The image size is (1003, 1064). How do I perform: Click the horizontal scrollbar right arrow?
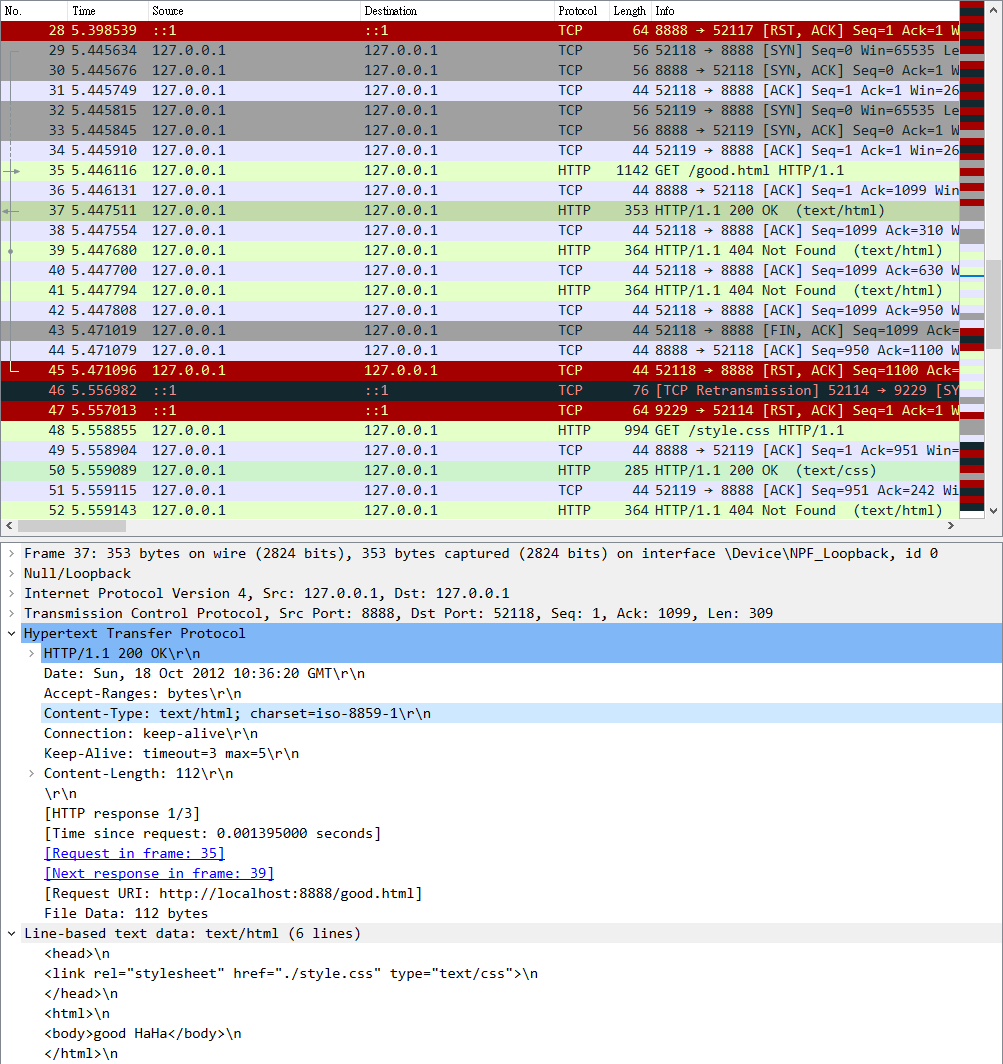pyautogui.click(x=951, y=526)
